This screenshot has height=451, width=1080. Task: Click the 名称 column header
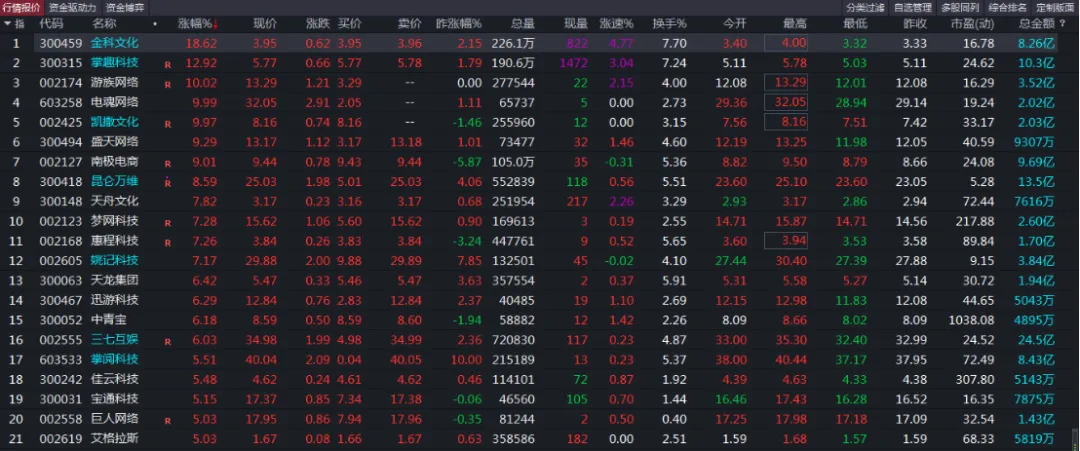[103, 23]
